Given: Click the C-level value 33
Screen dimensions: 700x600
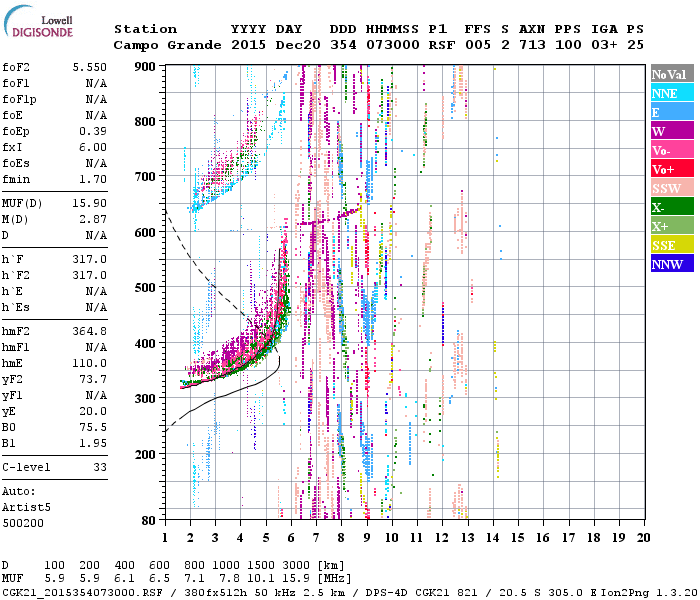Looking at the screenshot, I should point(100,467).
